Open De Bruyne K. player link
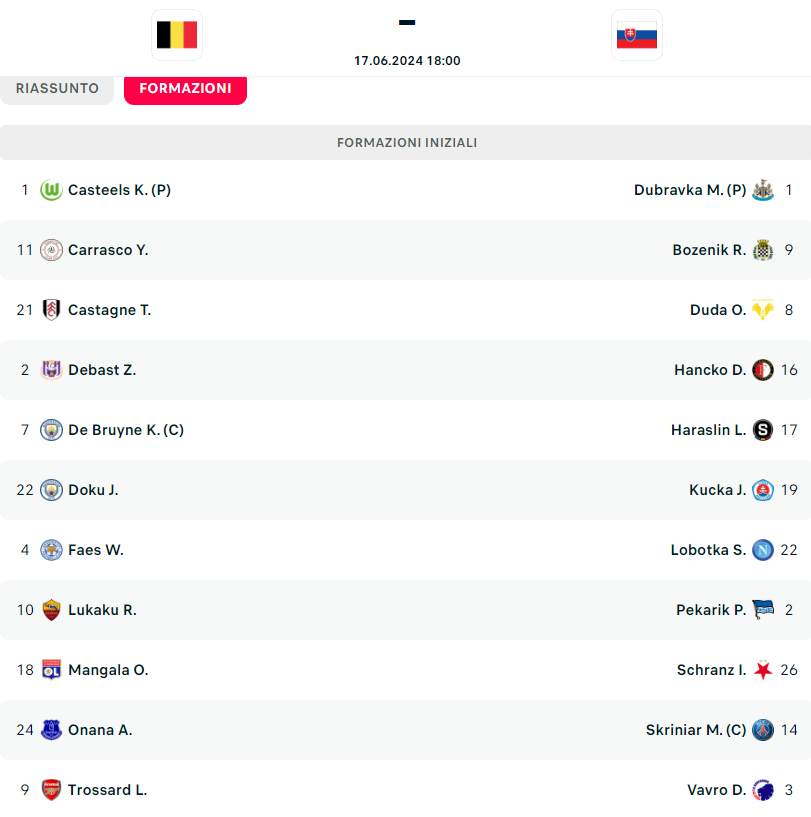Image resolution: width=811 pixels, height=817 pixels. click(126, 430)
